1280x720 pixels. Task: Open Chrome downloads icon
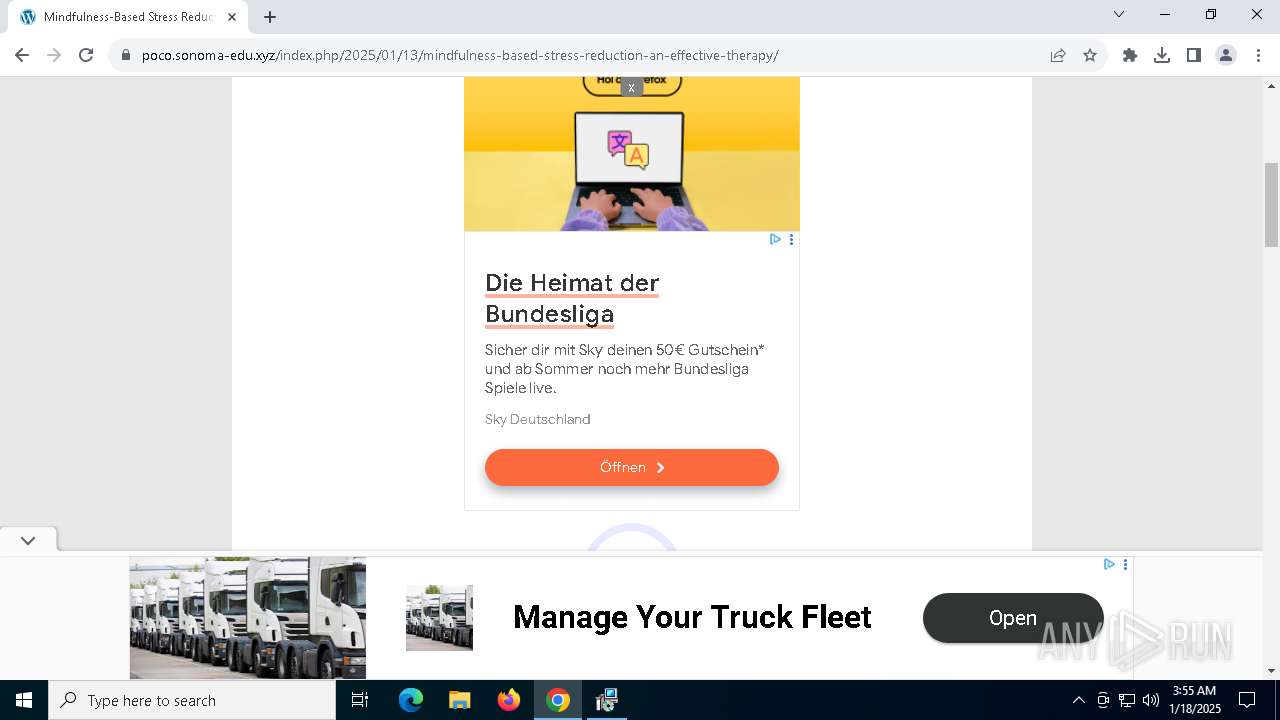[1162, 55]
